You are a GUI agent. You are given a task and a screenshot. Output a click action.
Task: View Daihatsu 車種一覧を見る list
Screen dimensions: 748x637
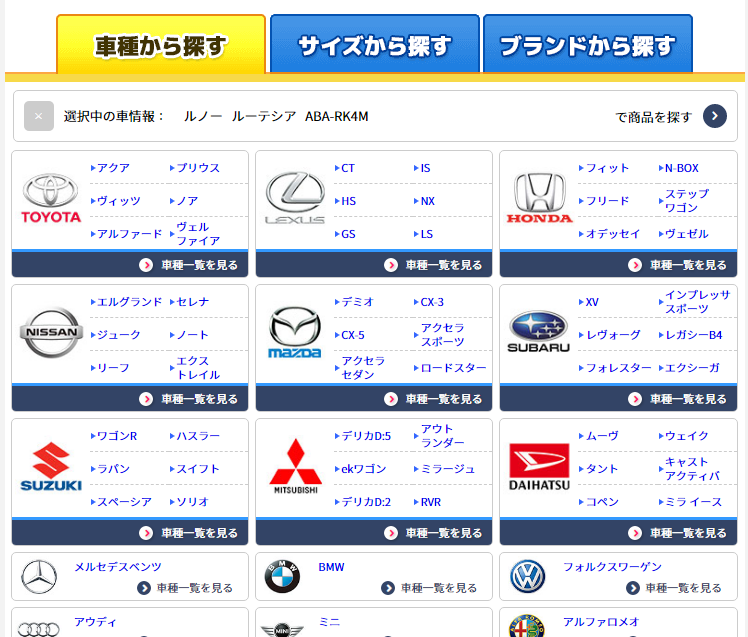pos(618,533)
